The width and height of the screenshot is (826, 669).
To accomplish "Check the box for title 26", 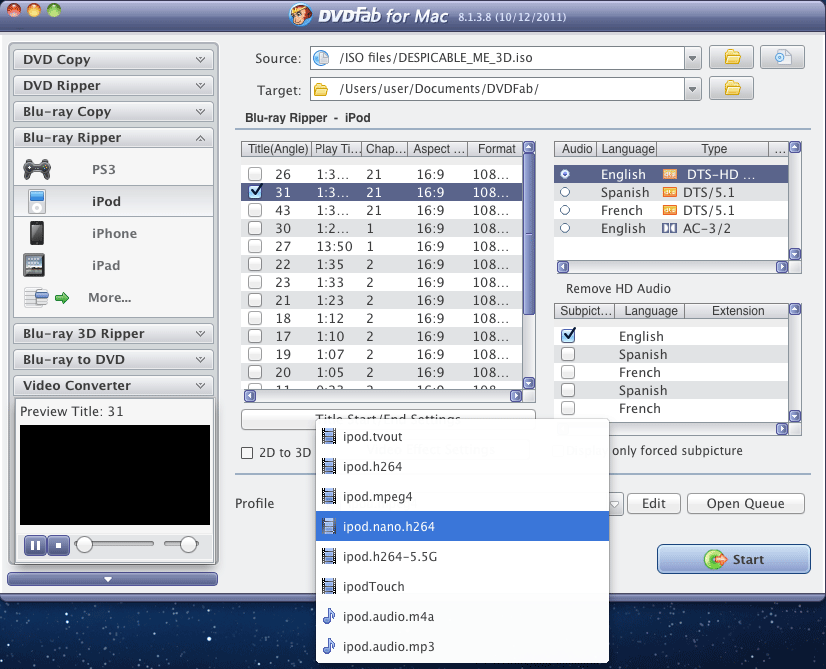I will click(255, 174).
